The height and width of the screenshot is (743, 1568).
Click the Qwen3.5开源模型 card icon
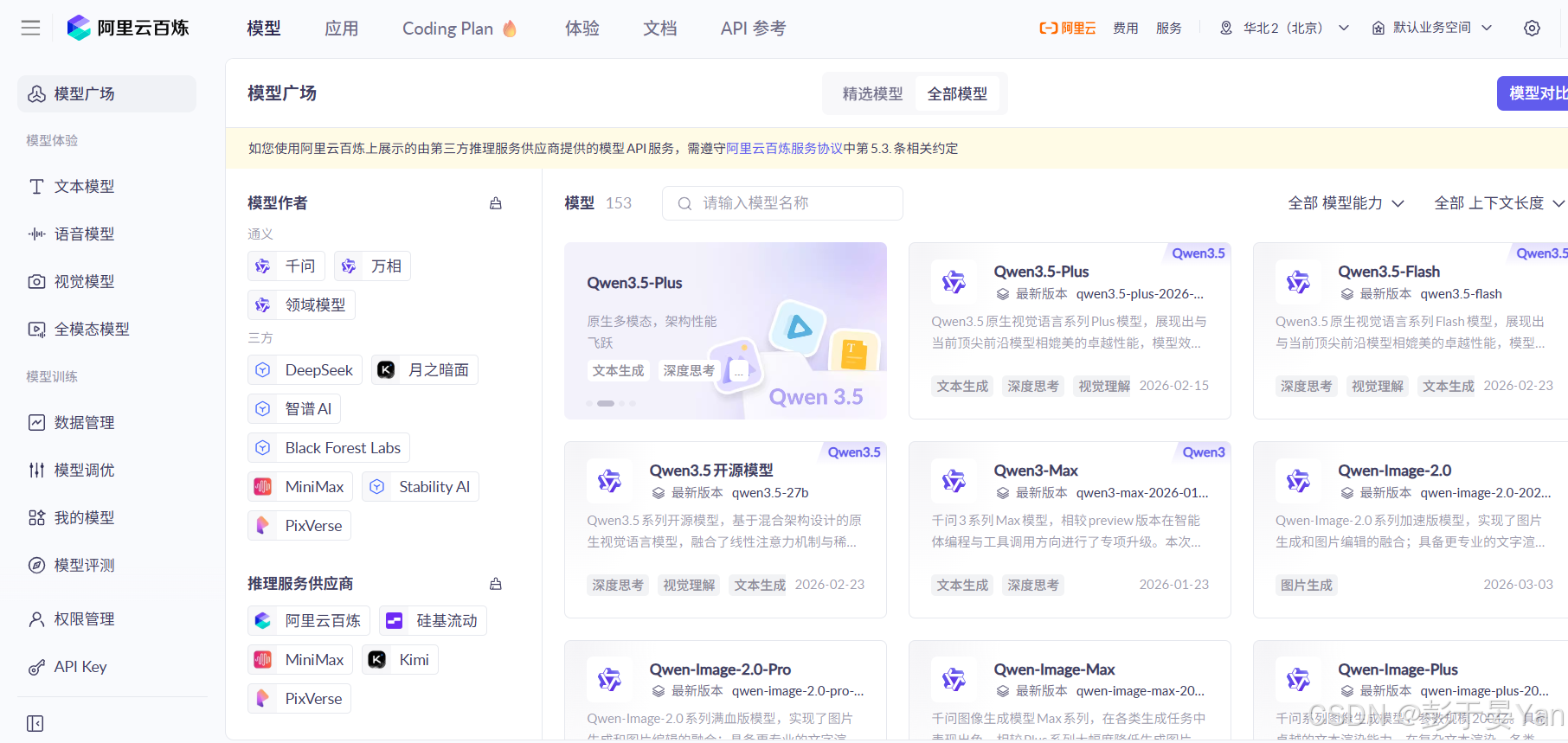tap(609, 481)
